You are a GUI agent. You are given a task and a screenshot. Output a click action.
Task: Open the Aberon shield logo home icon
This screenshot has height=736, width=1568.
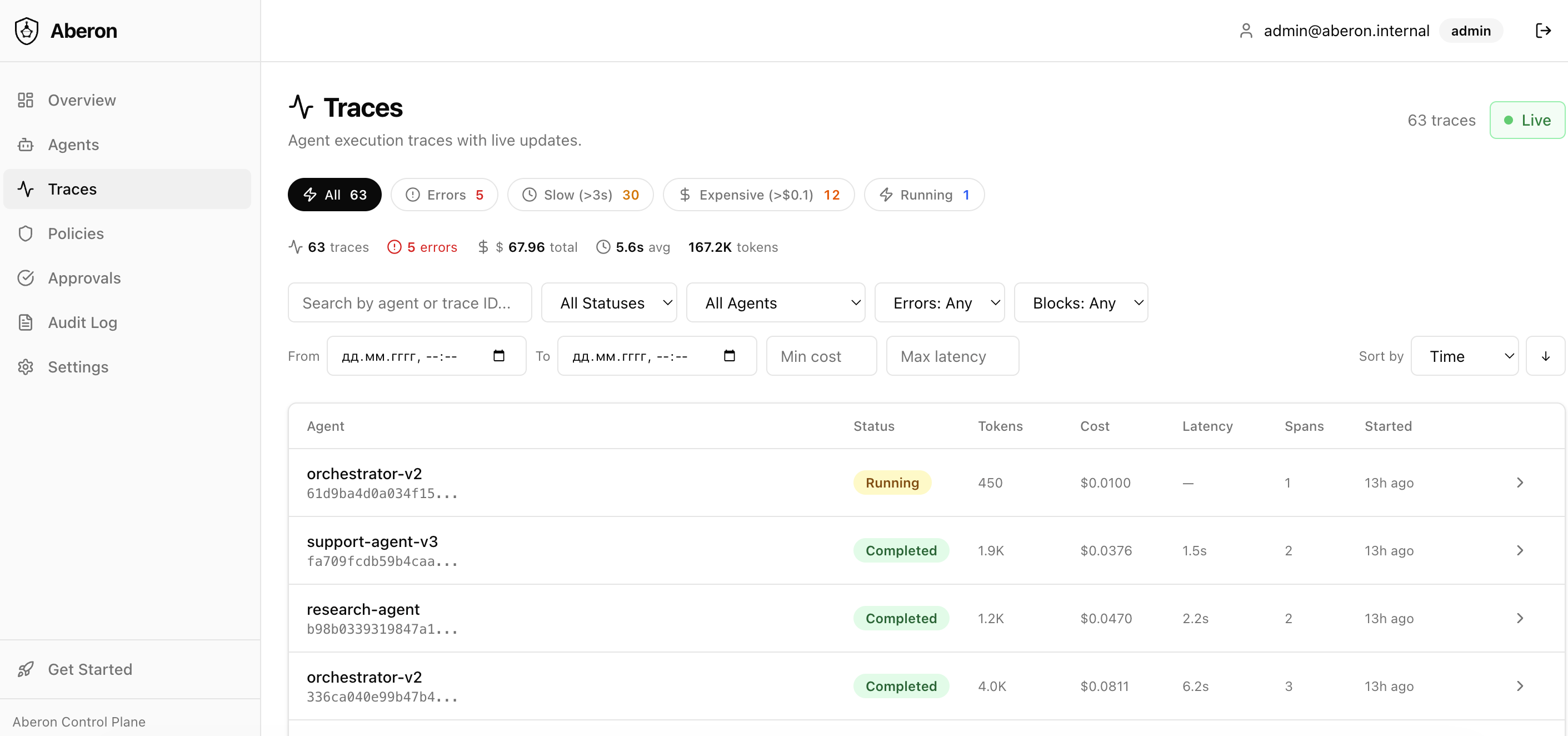coord(26,31)
